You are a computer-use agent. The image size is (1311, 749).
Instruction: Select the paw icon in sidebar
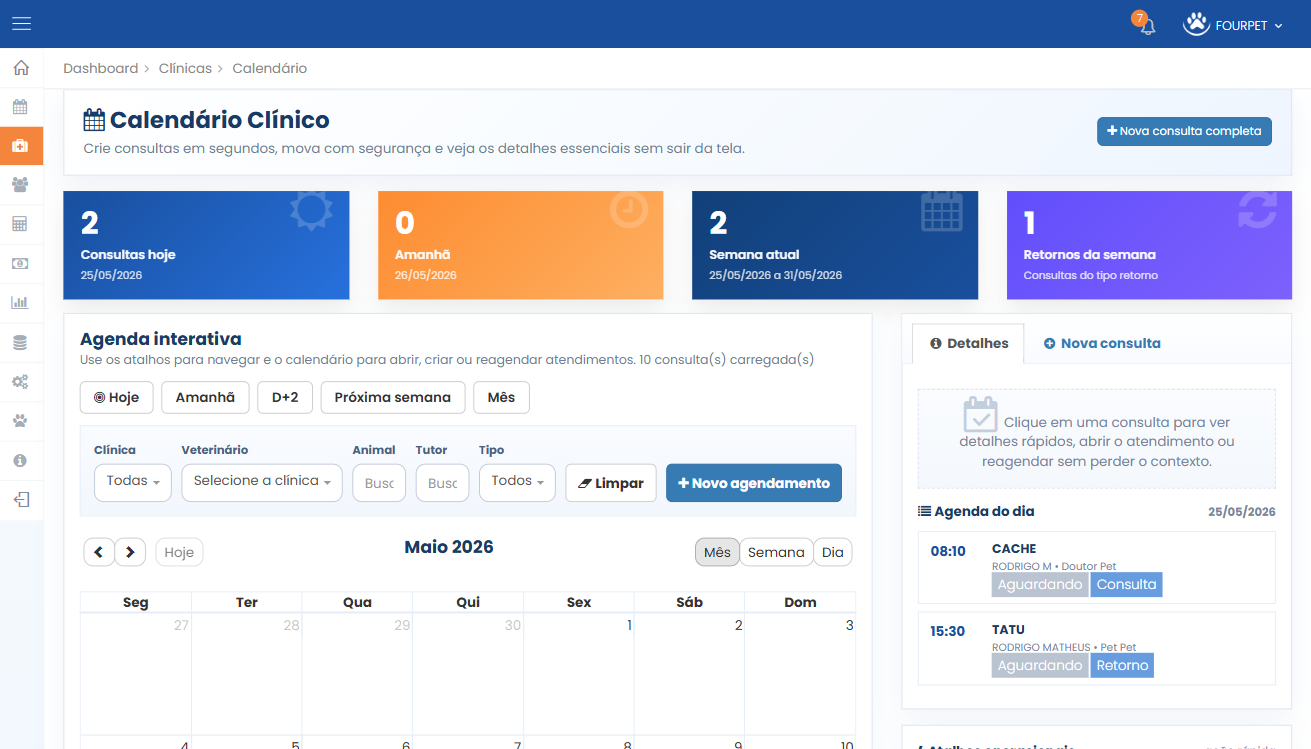21,420
